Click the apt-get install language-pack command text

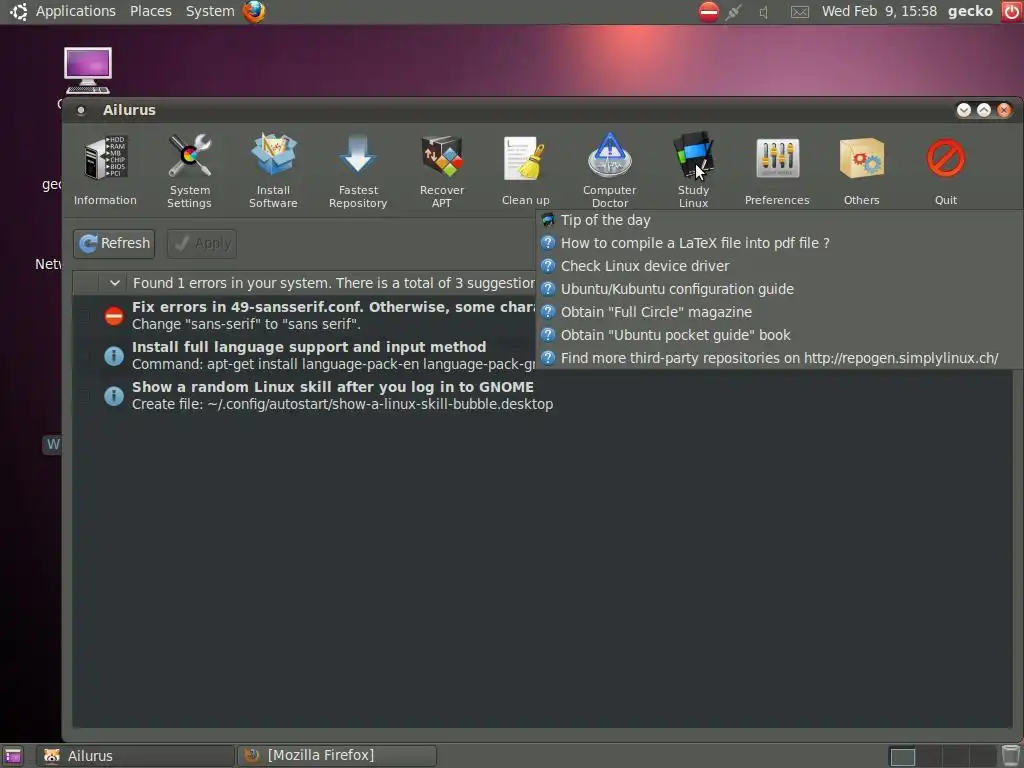[x=334, y=364]
